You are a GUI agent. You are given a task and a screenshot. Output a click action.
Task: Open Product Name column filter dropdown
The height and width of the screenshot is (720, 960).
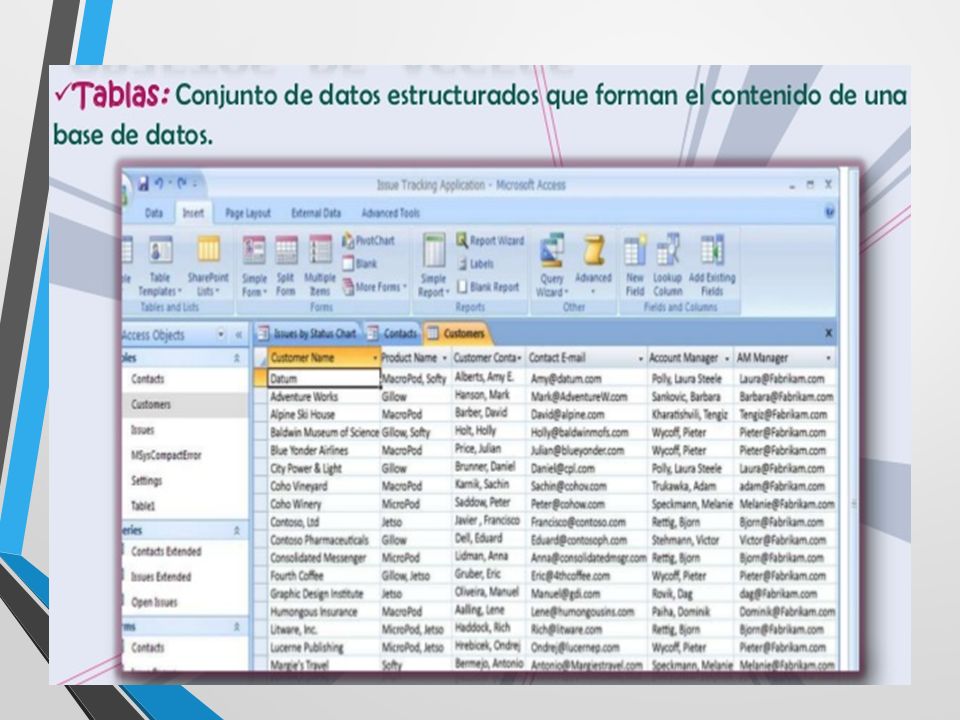click(444, 358)
